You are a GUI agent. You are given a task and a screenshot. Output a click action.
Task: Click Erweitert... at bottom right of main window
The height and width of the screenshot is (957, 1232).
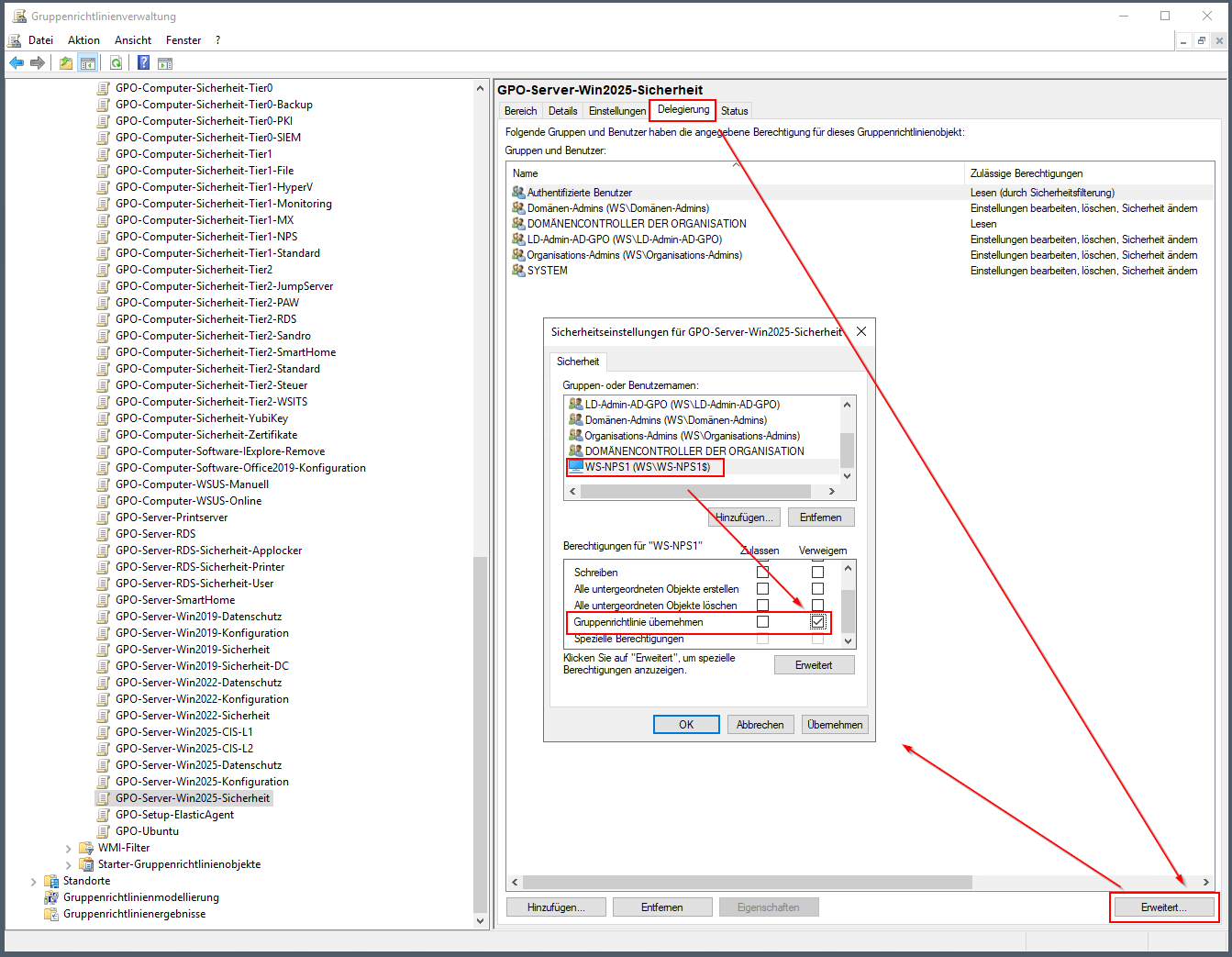(x=1164, y=907)
